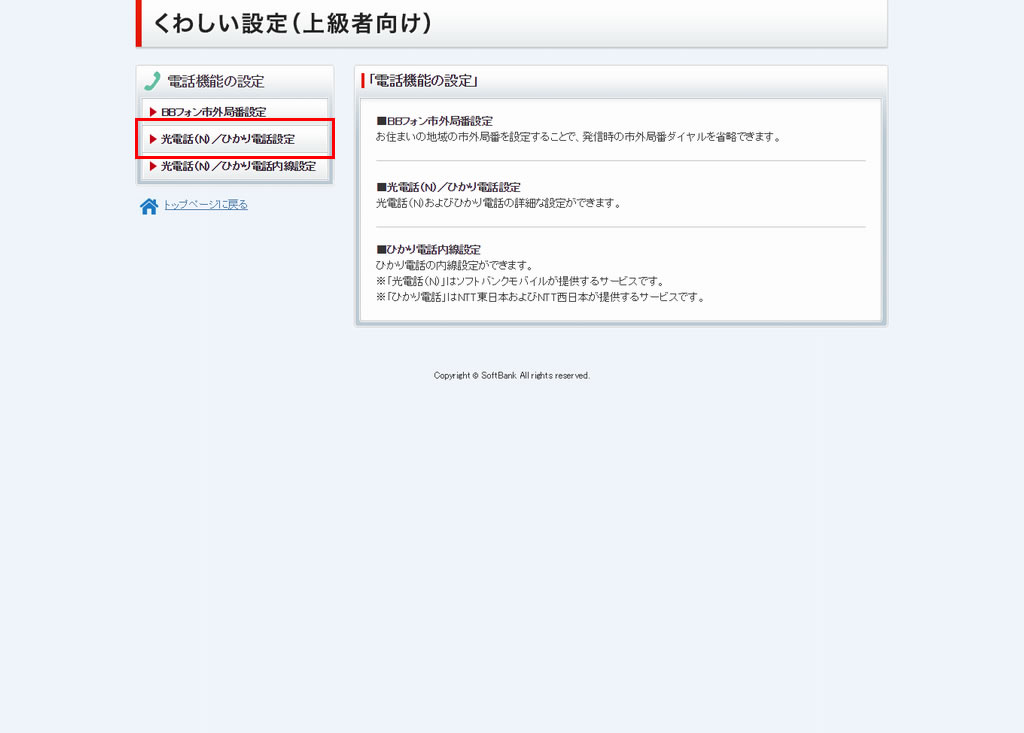The width and height of the screenshot is (1024, 733).
Task: Click the blue home icon
Action: 149,206
